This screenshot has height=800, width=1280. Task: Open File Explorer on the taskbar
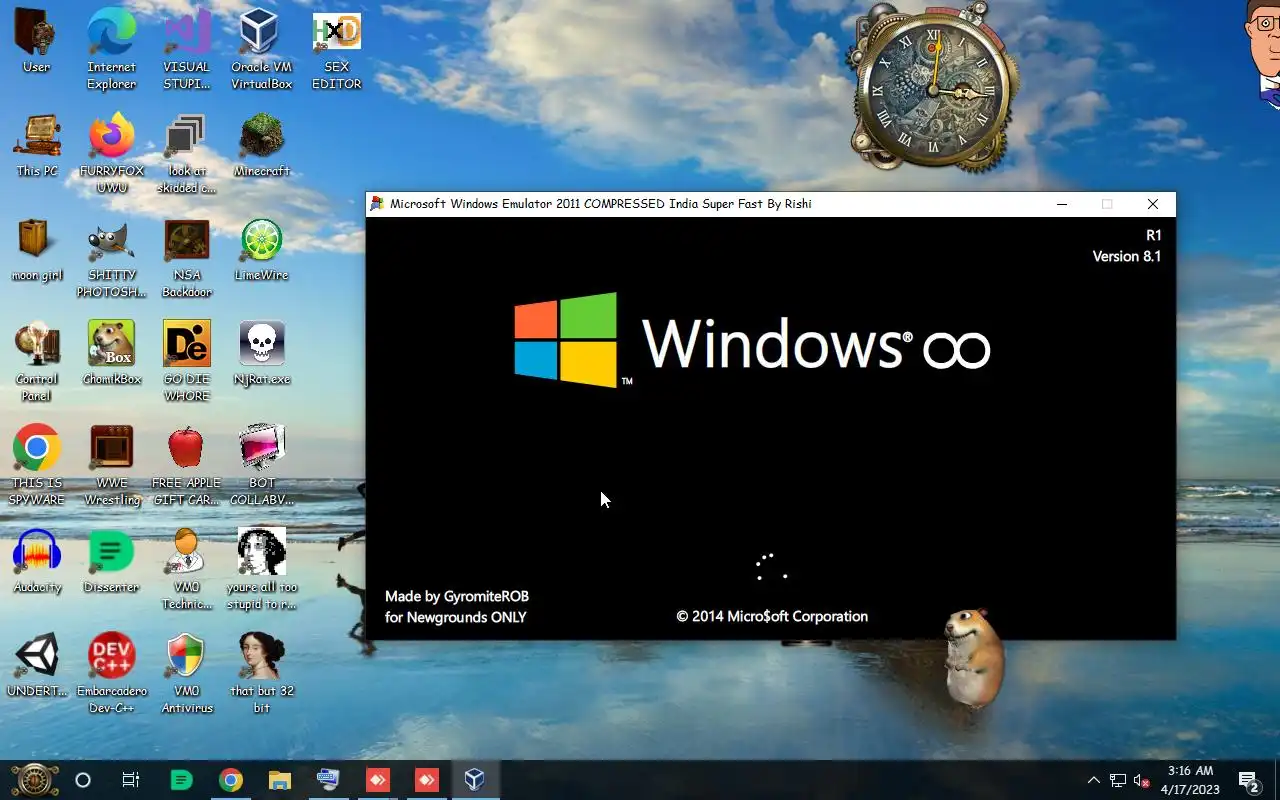click(x=279, y=780)
